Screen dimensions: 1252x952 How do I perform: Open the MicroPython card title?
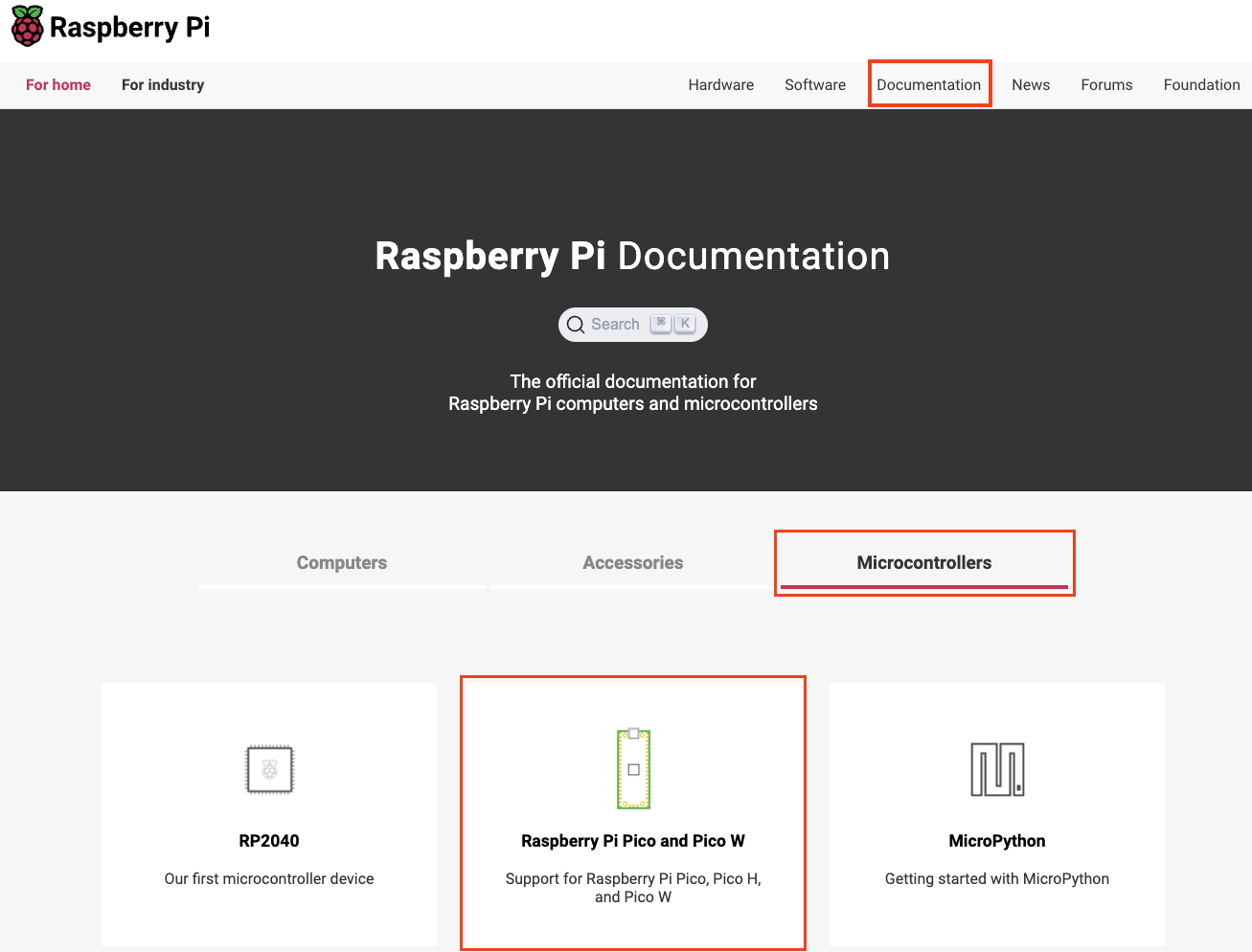click(997, 841)
